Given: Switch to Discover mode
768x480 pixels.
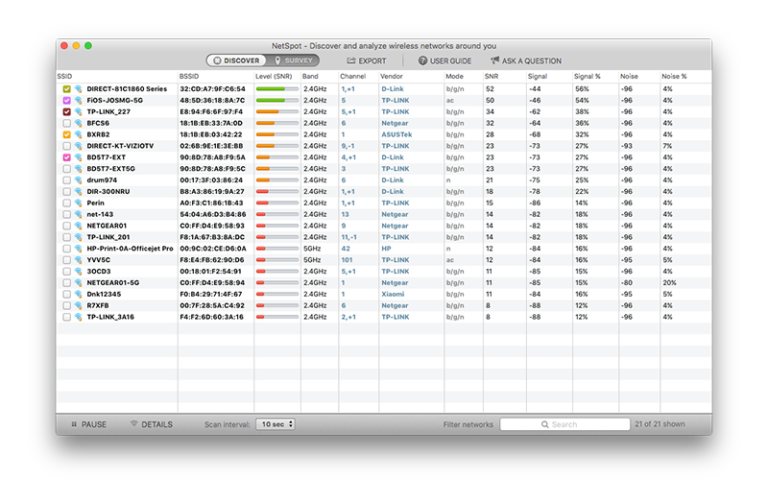Looking at the screenshot, I should 237,61.
